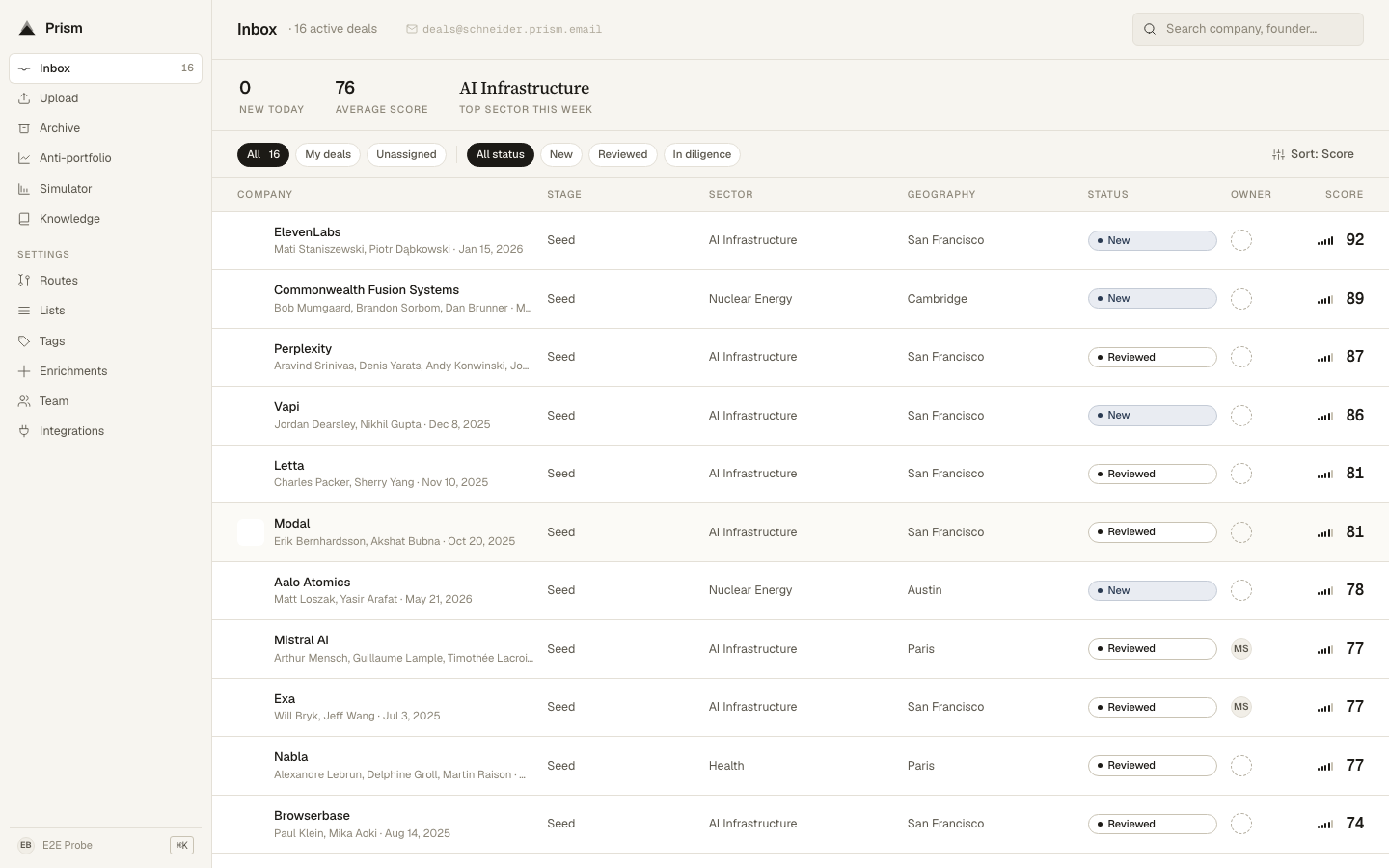Filter status by In diligence
The image size is (1389, 868).
point(702,154)
